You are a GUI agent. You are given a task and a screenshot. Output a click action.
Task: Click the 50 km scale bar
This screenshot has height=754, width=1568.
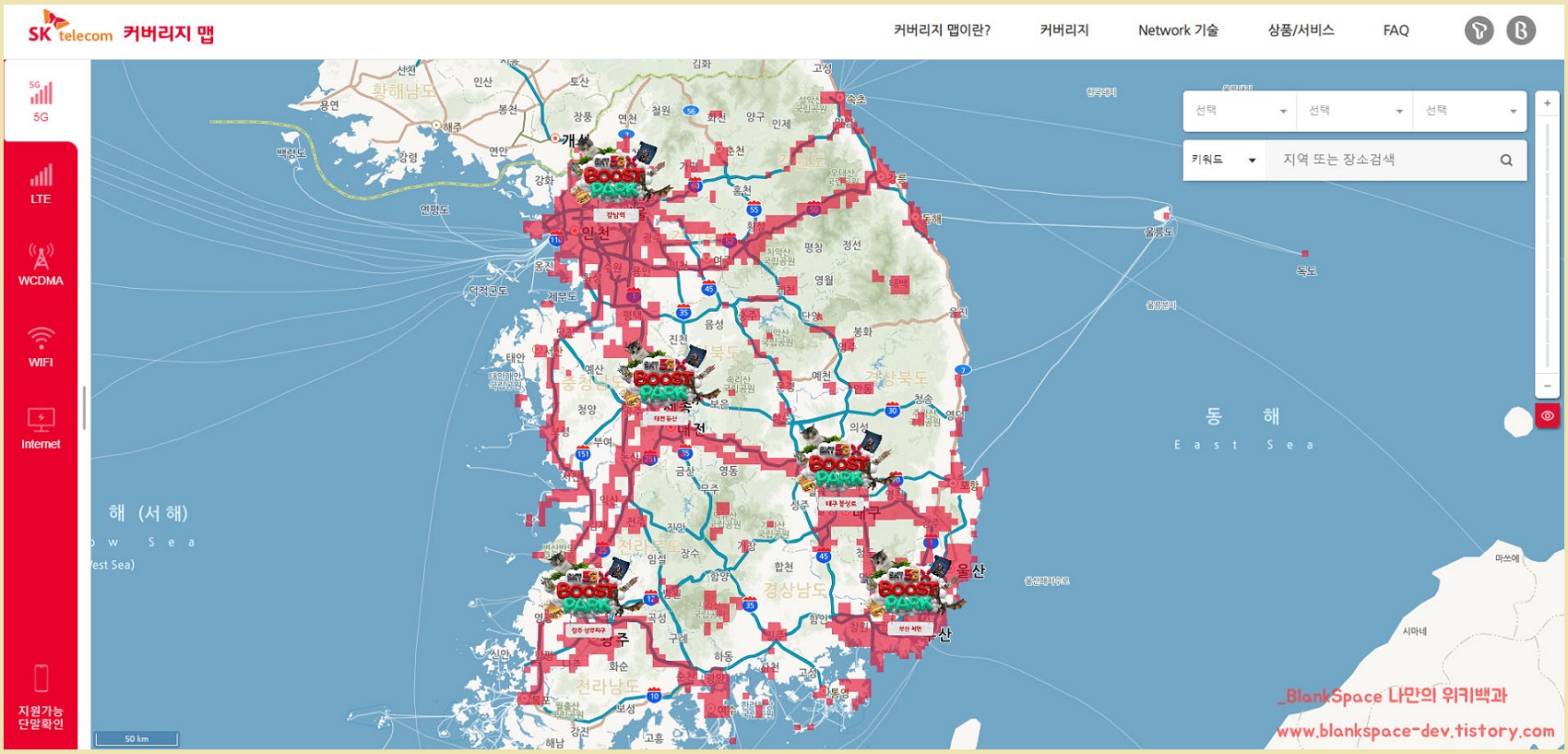[137, 738]
